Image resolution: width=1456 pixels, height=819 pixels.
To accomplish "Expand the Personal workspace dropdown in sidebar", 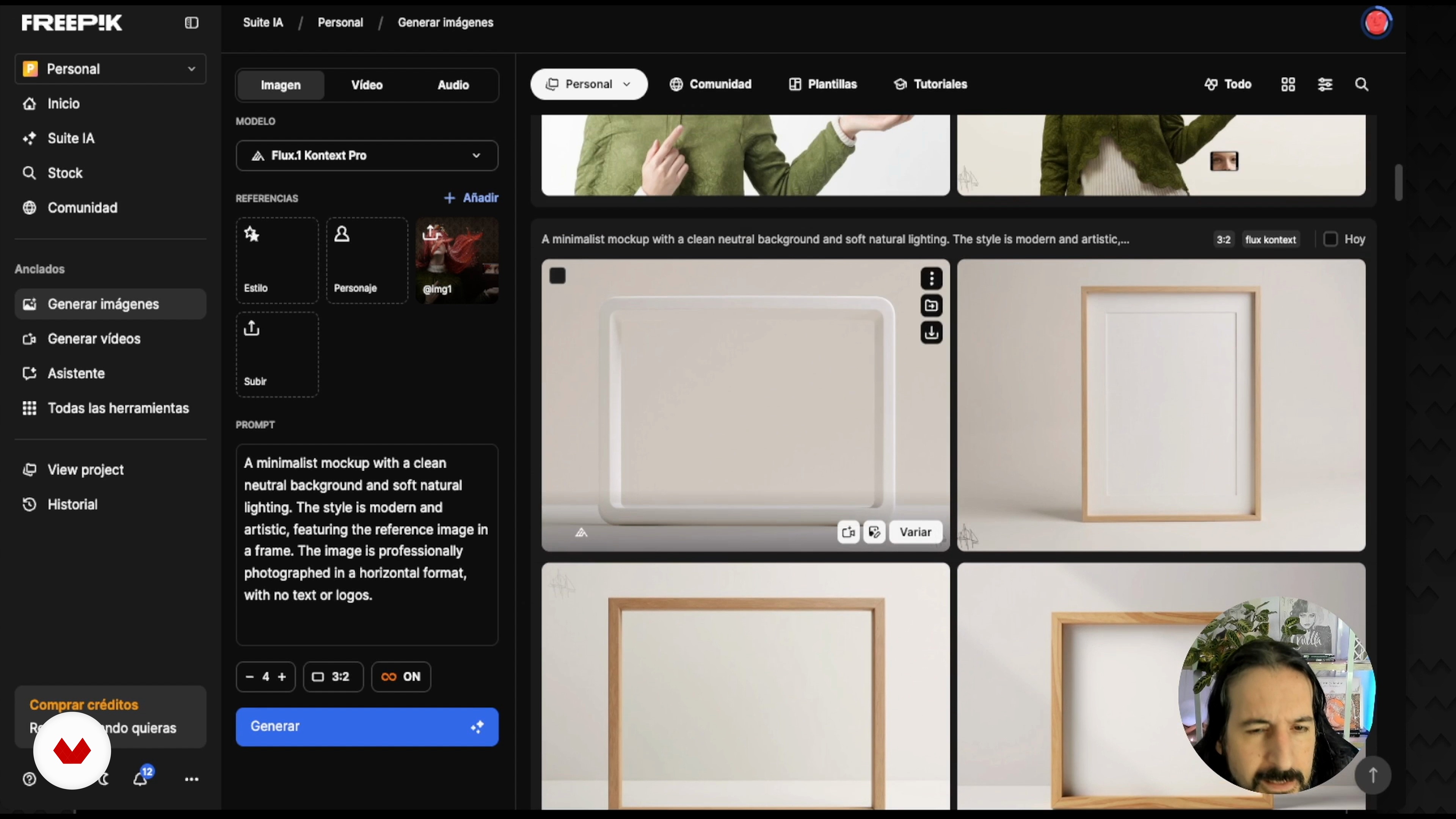I will click(x=110, y=69).
